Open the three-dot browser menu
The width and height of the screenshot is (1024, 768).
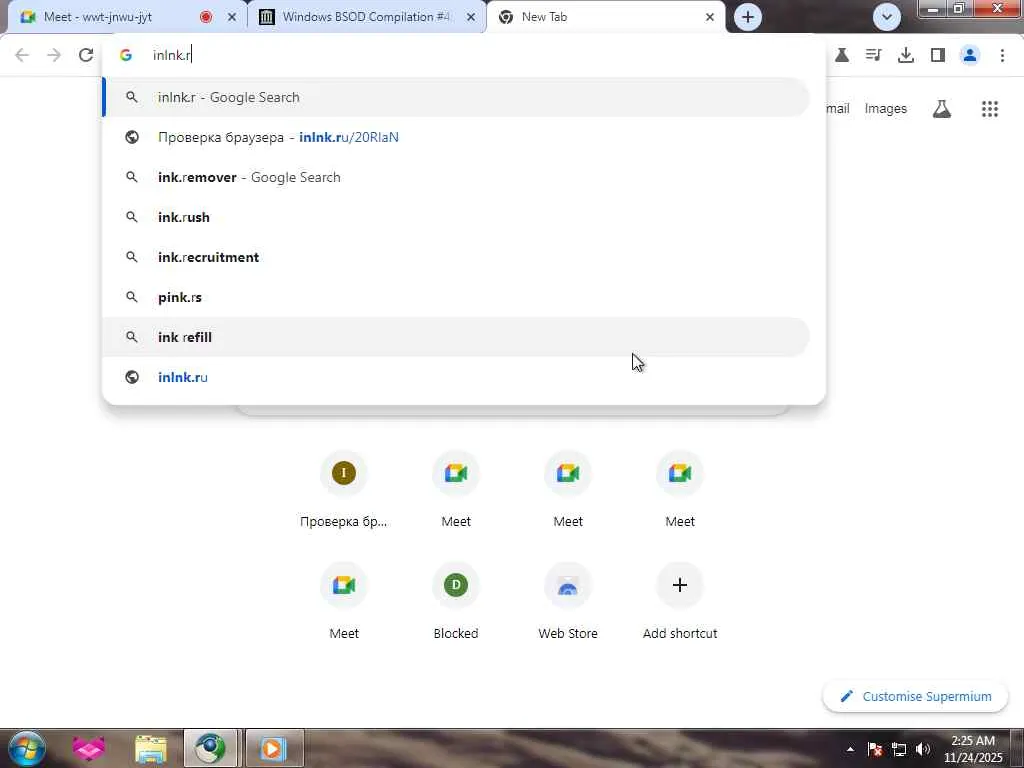[x=1002, y=55]
